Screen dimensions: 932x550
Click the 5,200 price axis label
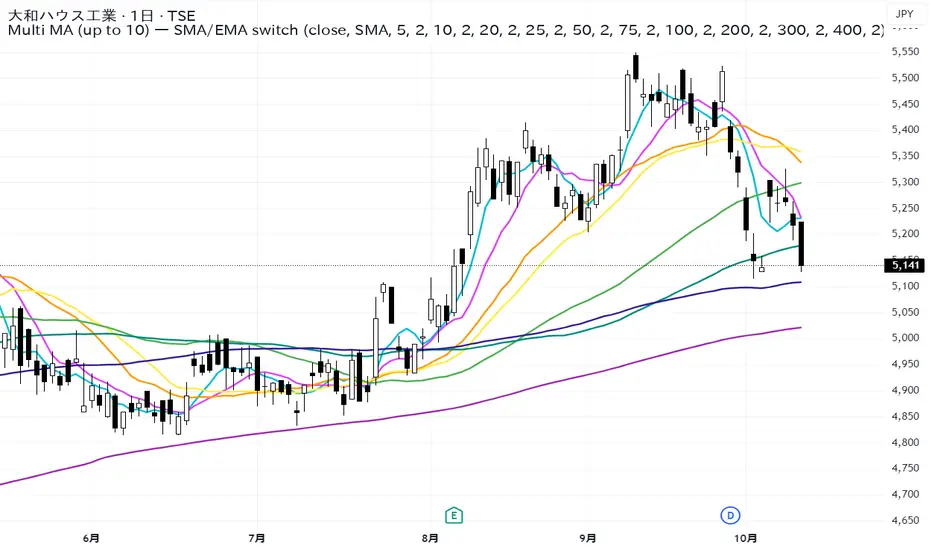tap(905, 234)
